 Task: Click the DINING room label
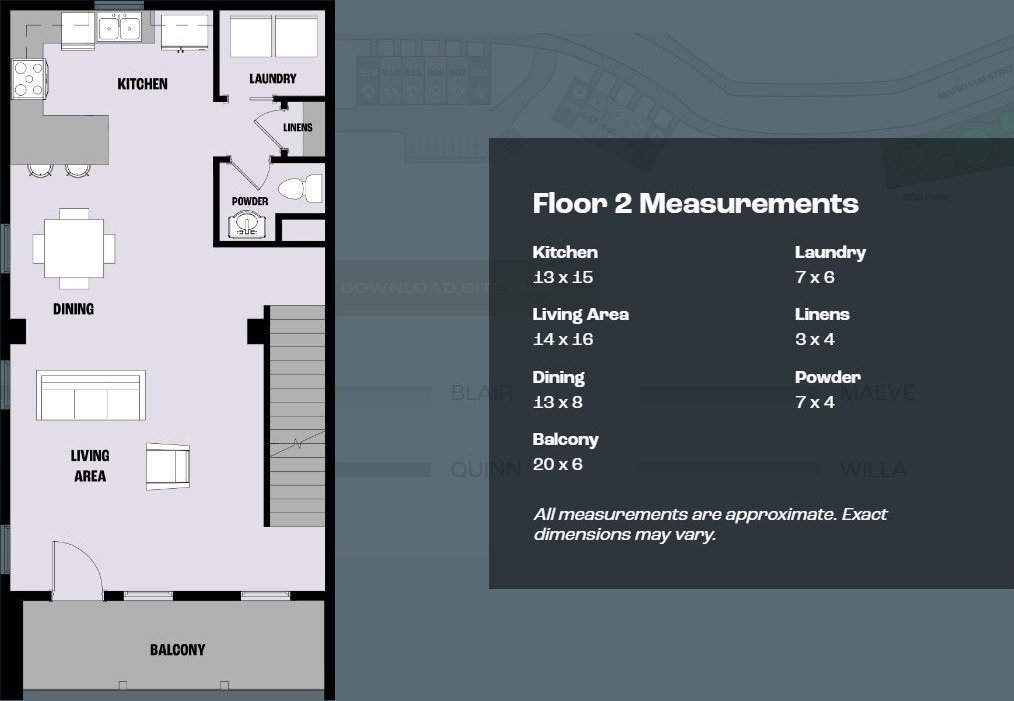(73, 309)
